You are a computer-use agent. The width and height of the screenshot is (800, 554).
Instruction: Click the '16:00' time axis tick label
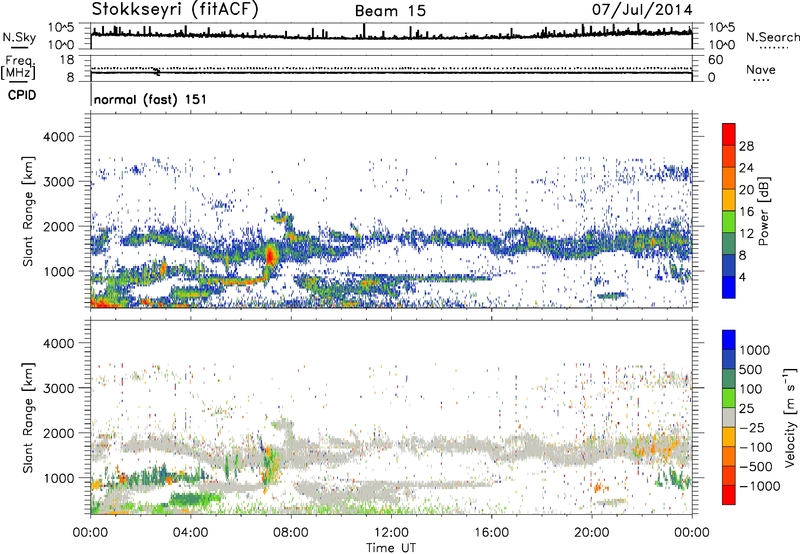click(x=491, y=532)
